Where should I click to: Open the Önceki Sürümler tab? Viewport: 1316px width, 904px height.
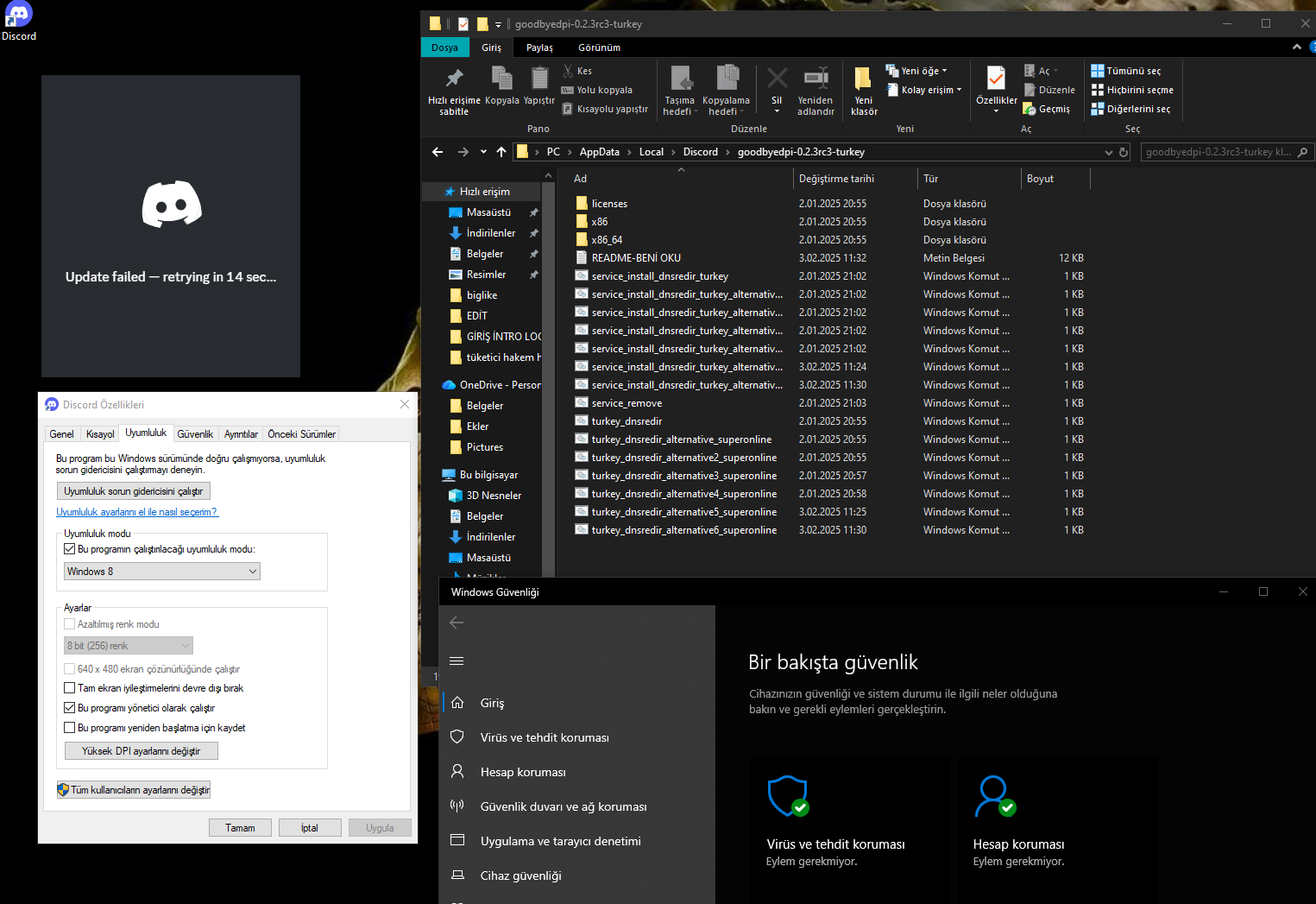click(x=301, y=434)
